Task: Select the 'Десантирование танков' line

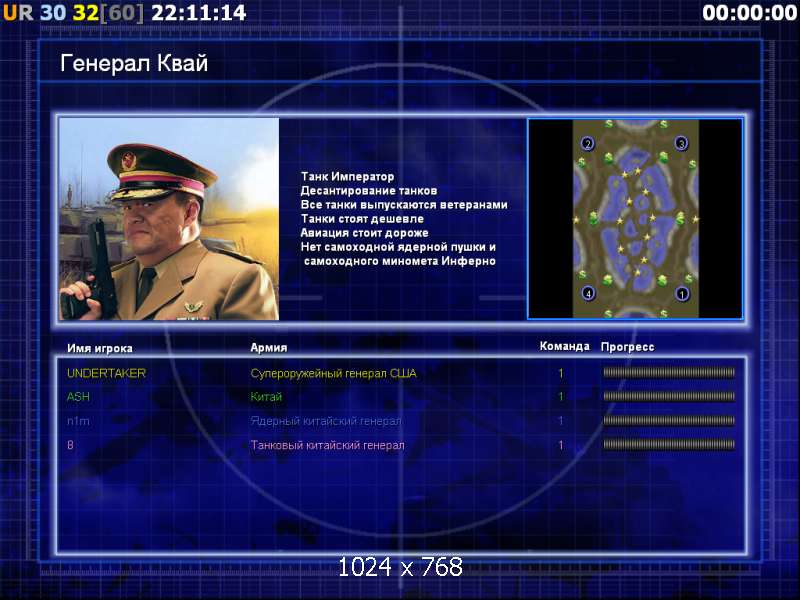Action: click(x=368, y=191)
